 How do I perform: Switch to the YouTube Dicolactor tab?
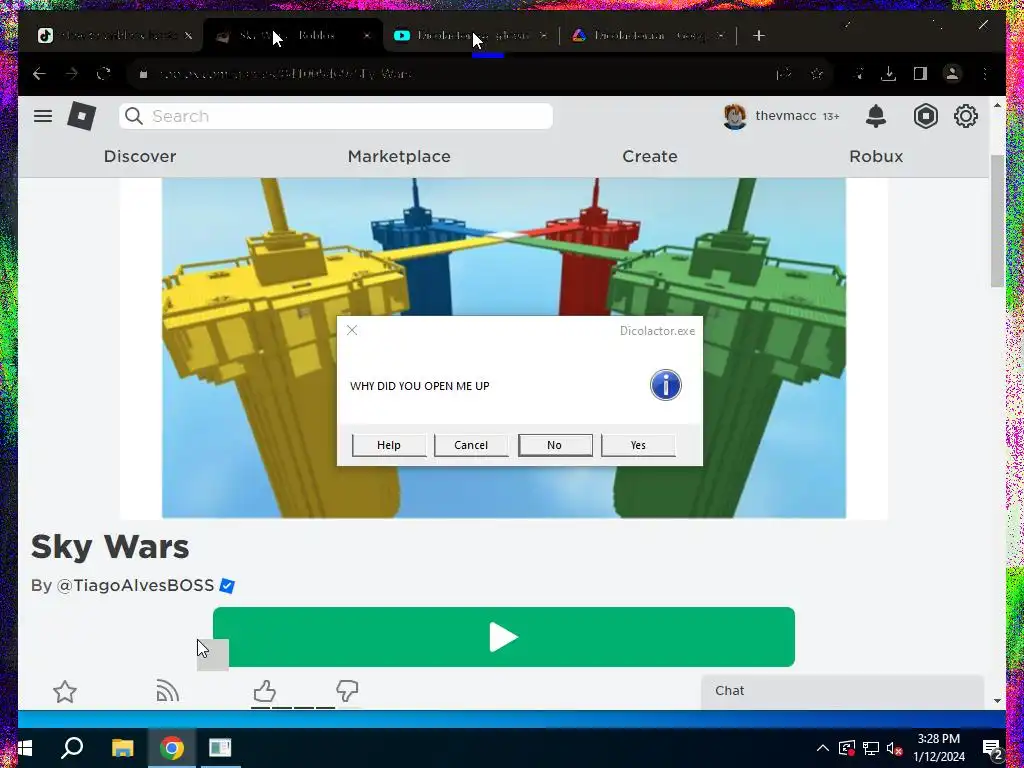coord(472,35)
